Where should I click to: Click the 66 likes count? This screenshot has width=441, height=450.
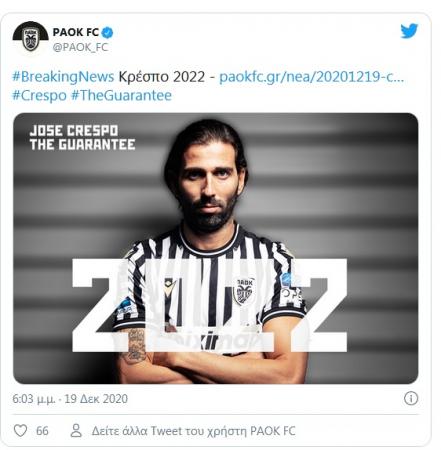click(x=42, y=431)
